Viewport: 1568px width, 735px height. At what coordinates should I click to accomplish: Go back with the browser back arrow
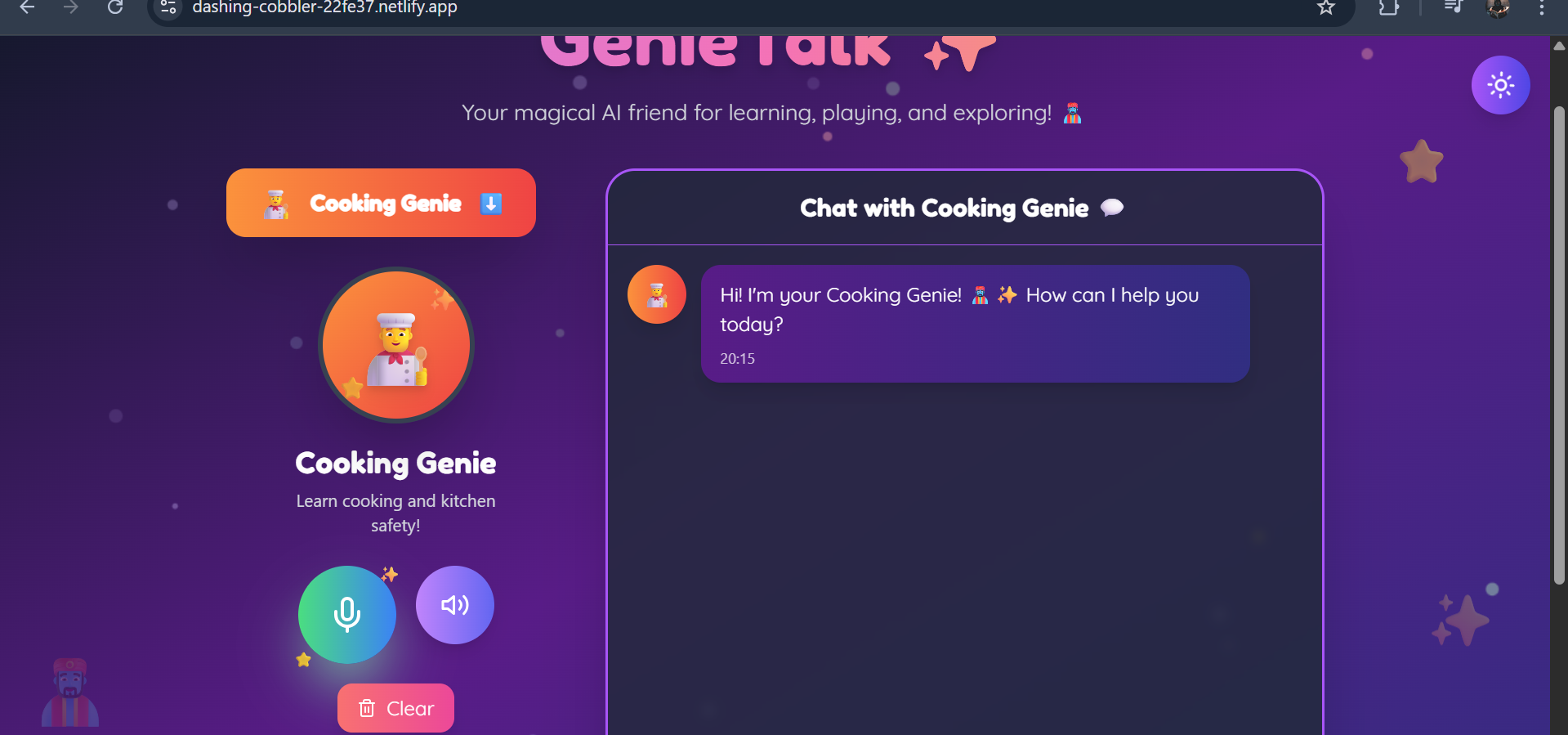click(x=27, y=7)
